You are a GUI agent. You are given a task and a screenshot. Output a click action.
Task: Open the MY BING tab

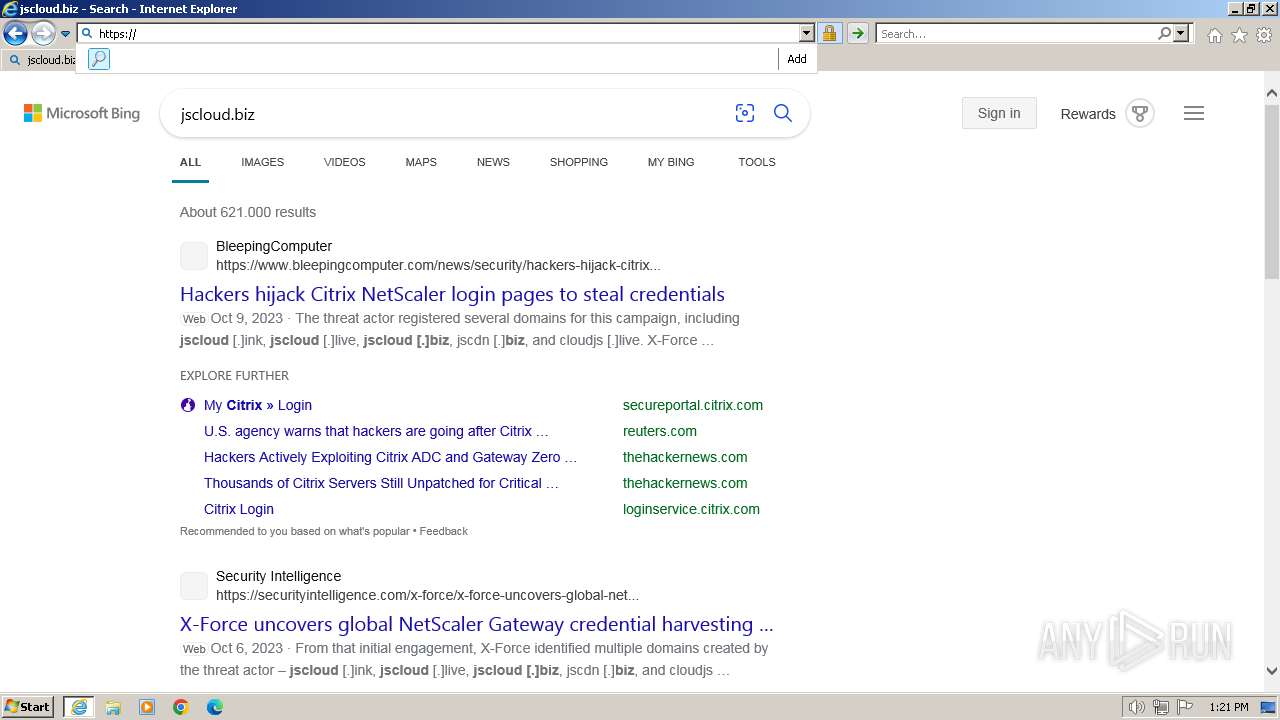(671, 162)
